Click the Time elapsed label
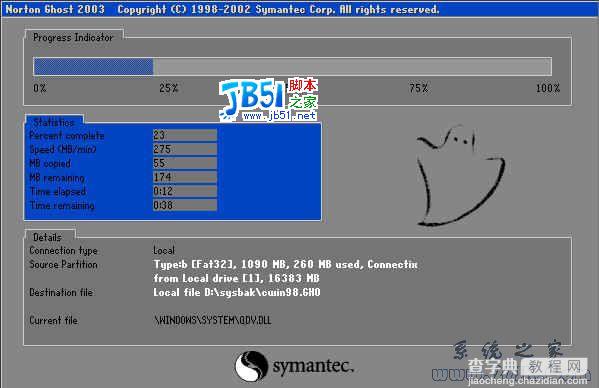 [58, 191]
